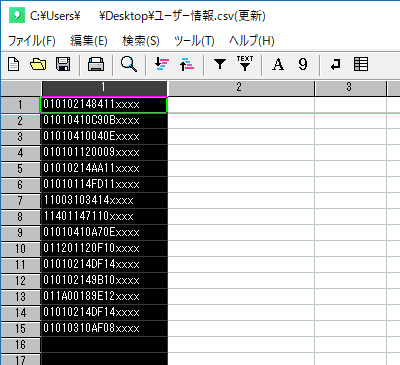
Task: Select row header 15
Action: pos(20,329)
